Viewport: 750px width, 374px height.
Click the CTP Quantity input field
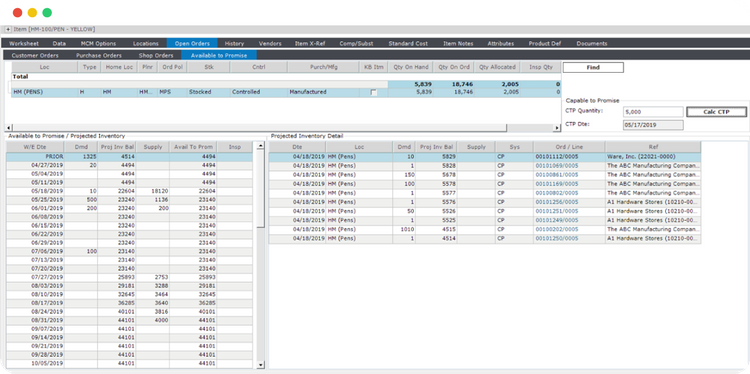tap(653, 112)
